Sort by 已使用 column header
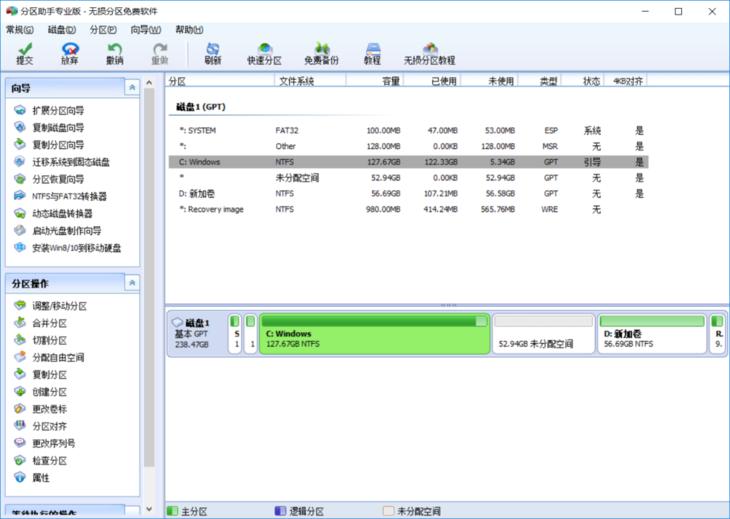The height and width of the screenshot is (519, 730). pos(433,81)
